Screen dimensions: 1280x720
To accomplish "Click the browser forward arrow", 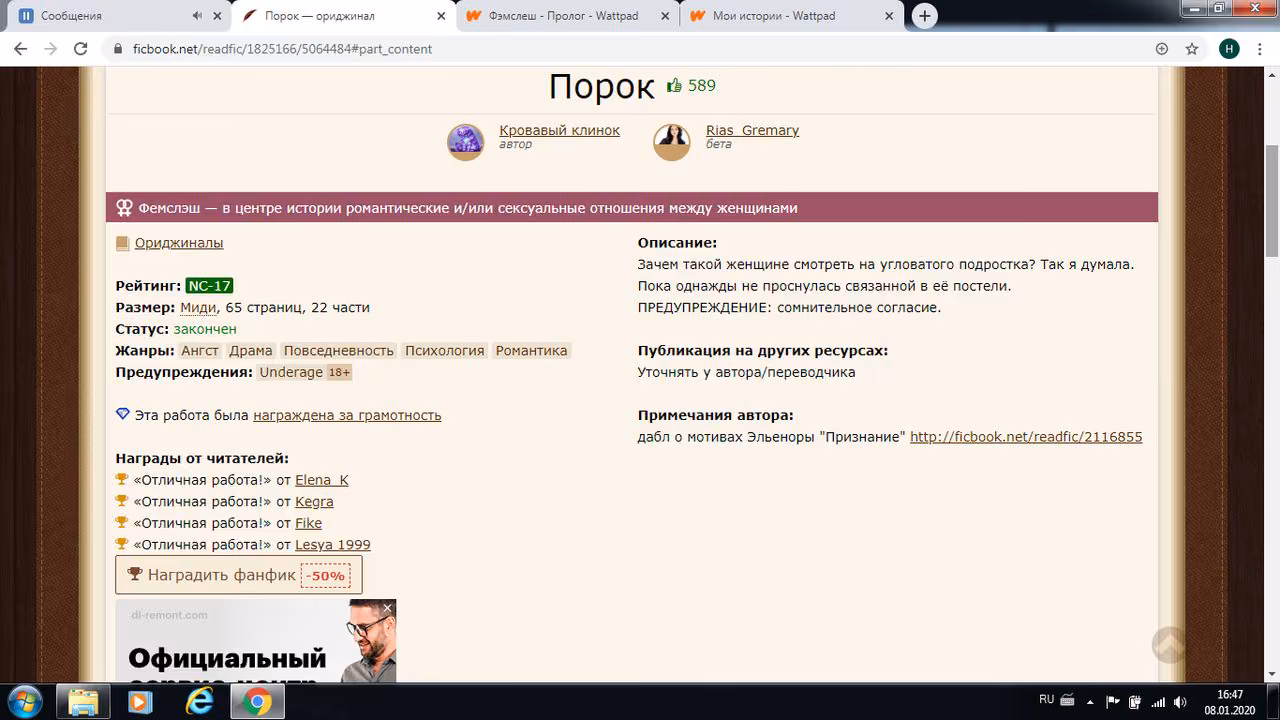I will 51,48.
